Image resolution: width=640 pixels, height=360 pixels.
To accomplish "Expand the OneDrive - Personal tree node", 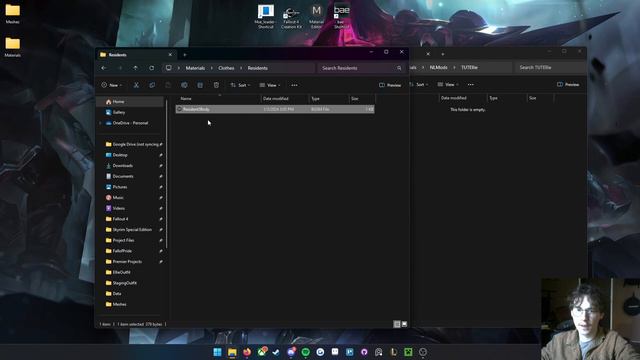I will [x=100, y=123].
